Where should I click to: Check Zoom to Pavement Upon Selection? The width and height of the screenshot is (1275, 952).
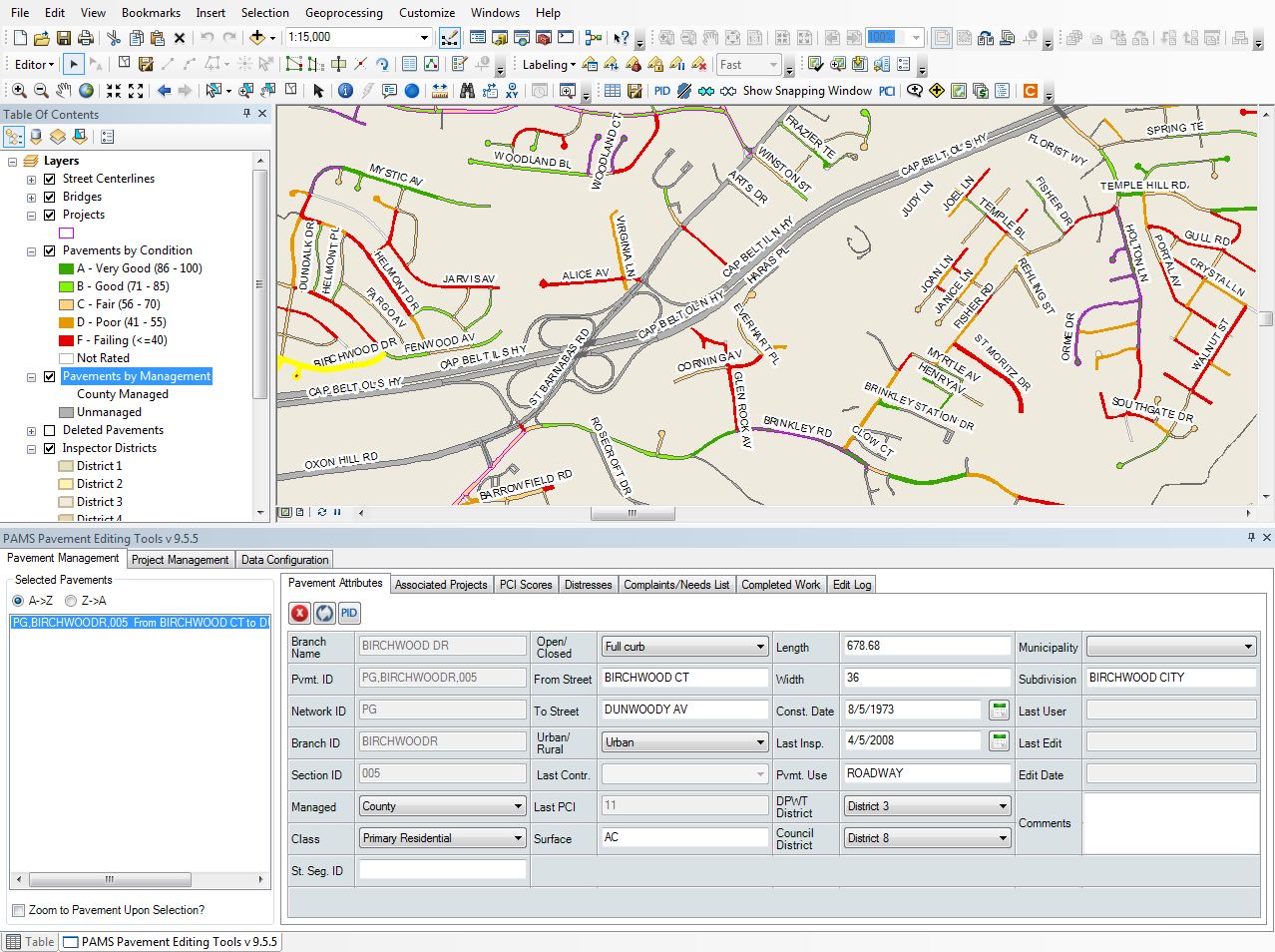tap(19, 910)
